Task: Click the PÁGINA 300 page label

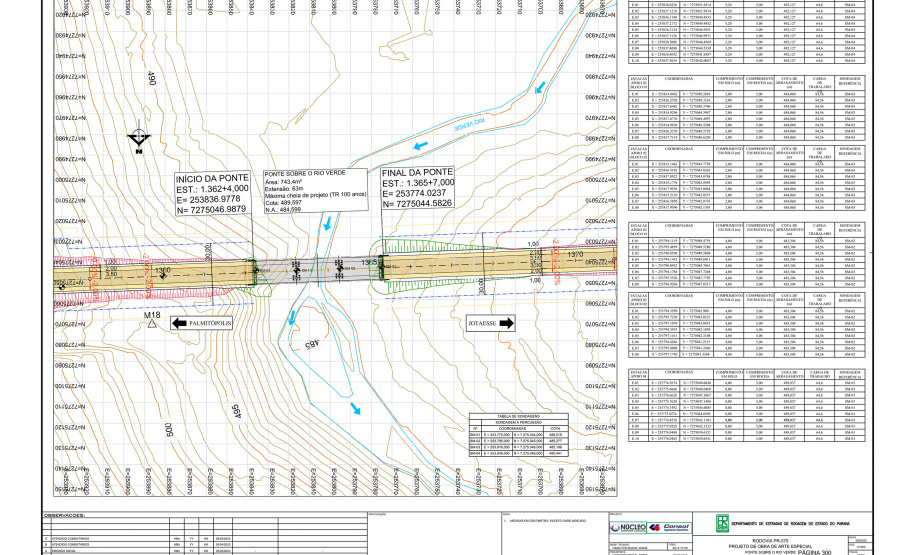Action: point(814,552)
